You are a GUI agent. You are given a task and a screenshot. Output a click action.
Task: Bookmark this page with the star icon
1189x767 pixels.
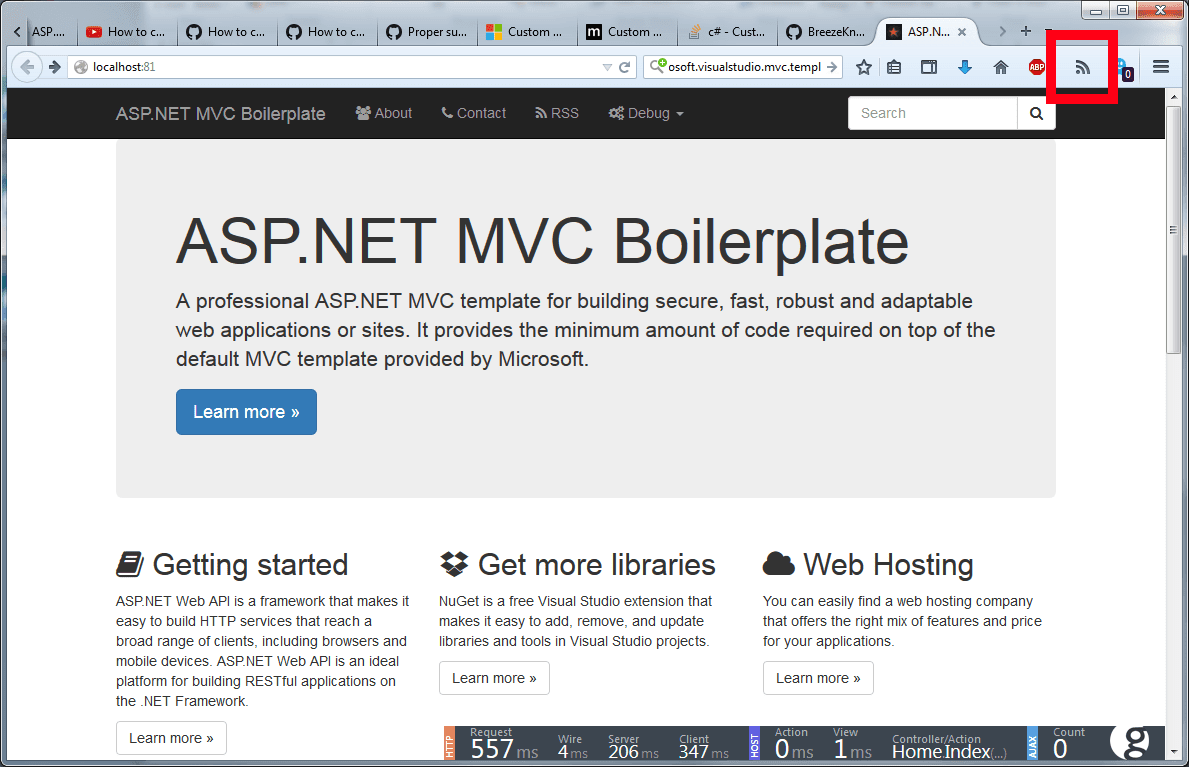(x=864, y=68)
